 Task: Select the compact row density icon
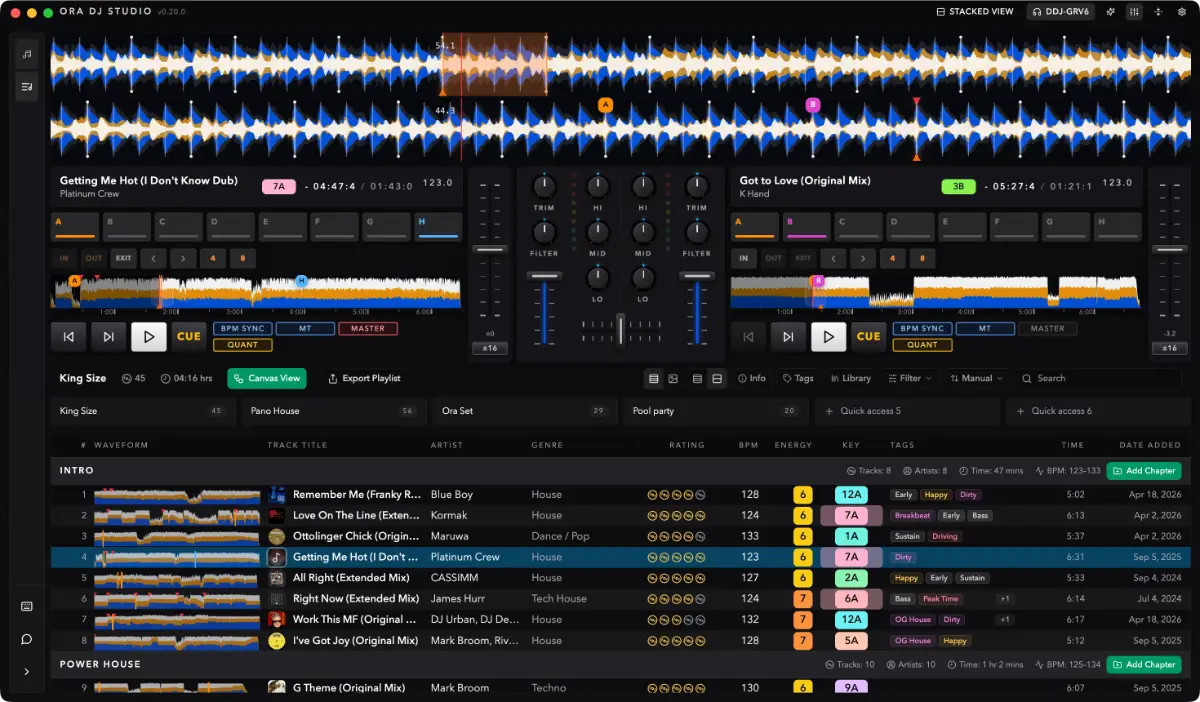[697, 379]
